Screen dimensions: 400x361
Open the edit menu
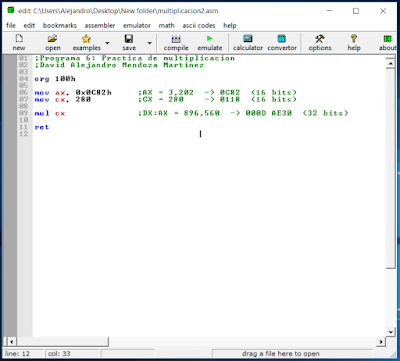[29, 25]
